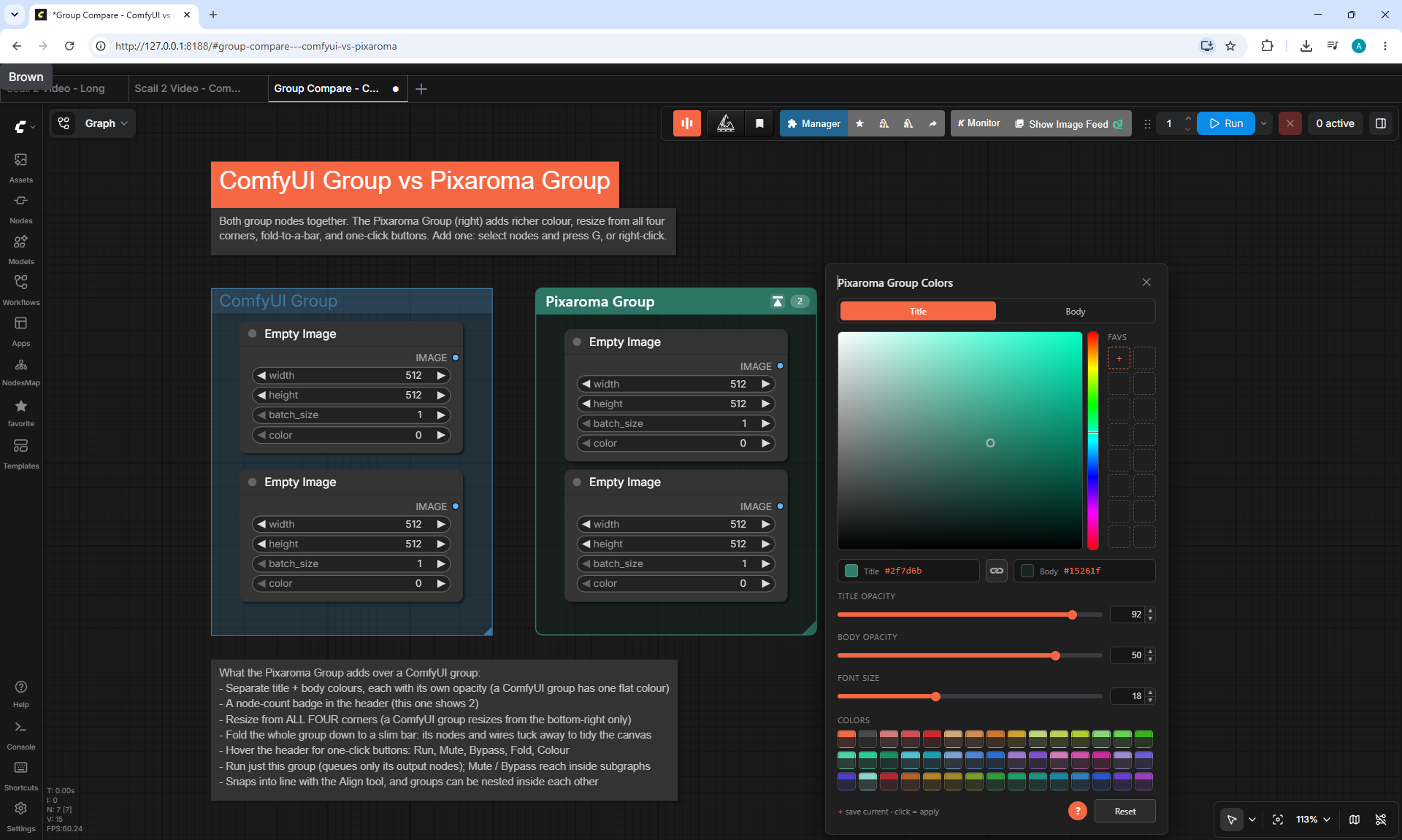Click the Body hex color field #15261f
1402x840 pixels.
1084,571
